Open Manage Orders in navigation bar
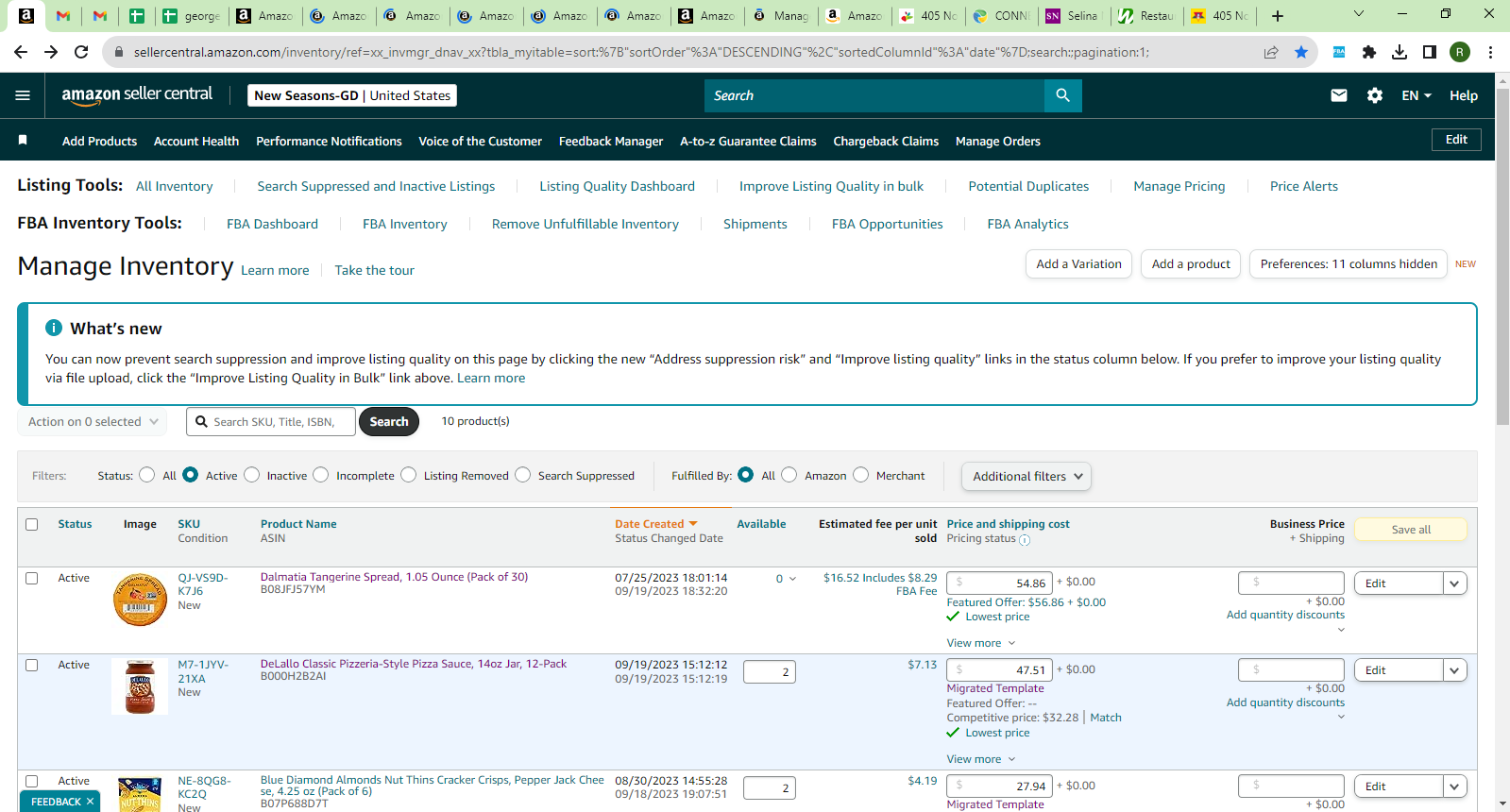 [998, 141]
